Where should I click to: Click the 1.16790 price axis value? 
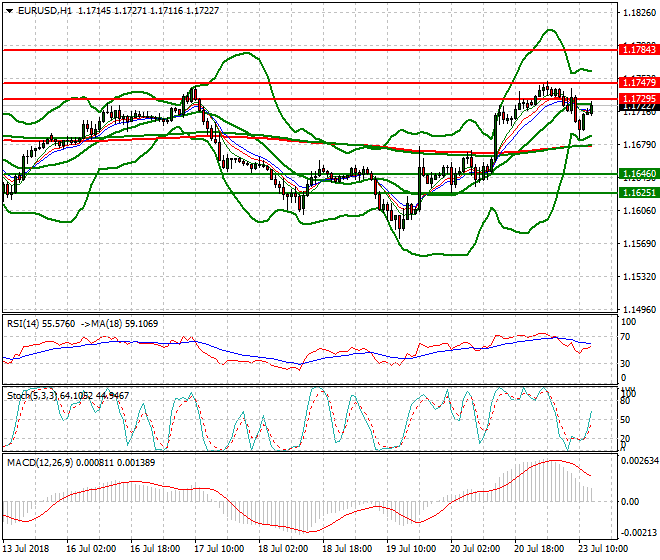click(639, 144)
